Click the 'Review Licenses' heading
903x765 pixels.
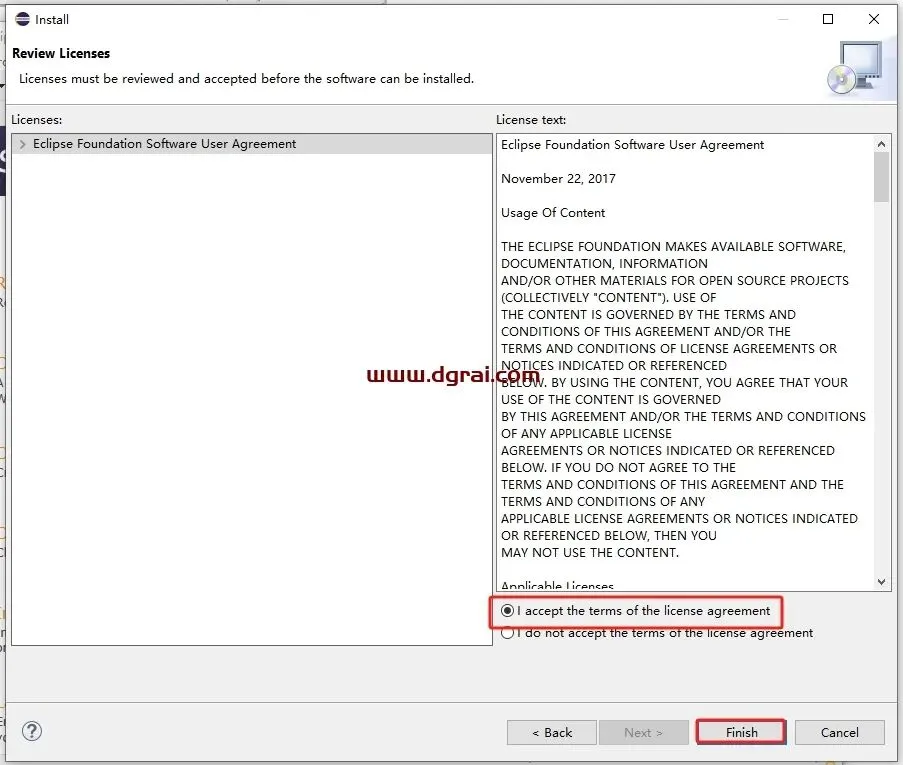pyautogui.click(x=61, y=54)
